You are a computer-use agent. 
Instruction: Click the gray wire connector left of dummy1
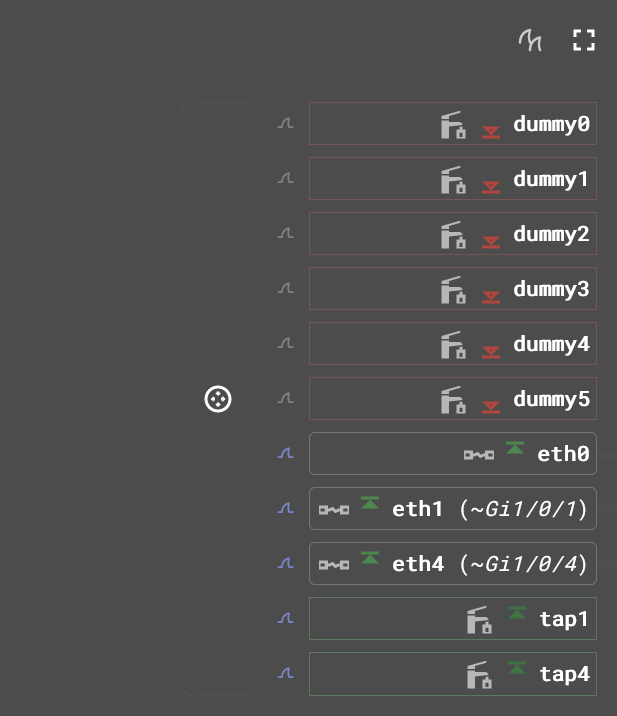pyautogui.click(x=286, y=178)
